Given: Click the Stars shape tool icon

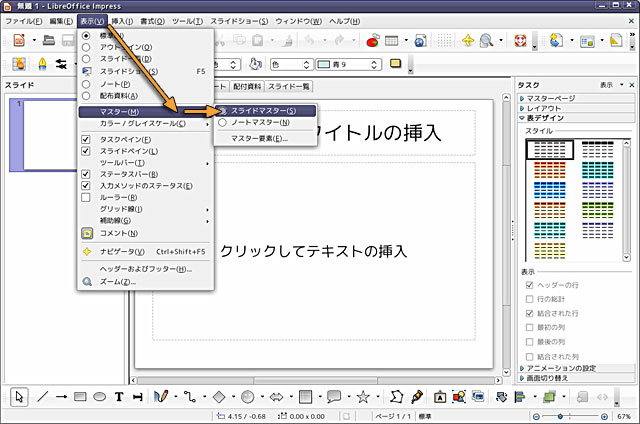Looking at the screenshot, I should coord(363,397).
